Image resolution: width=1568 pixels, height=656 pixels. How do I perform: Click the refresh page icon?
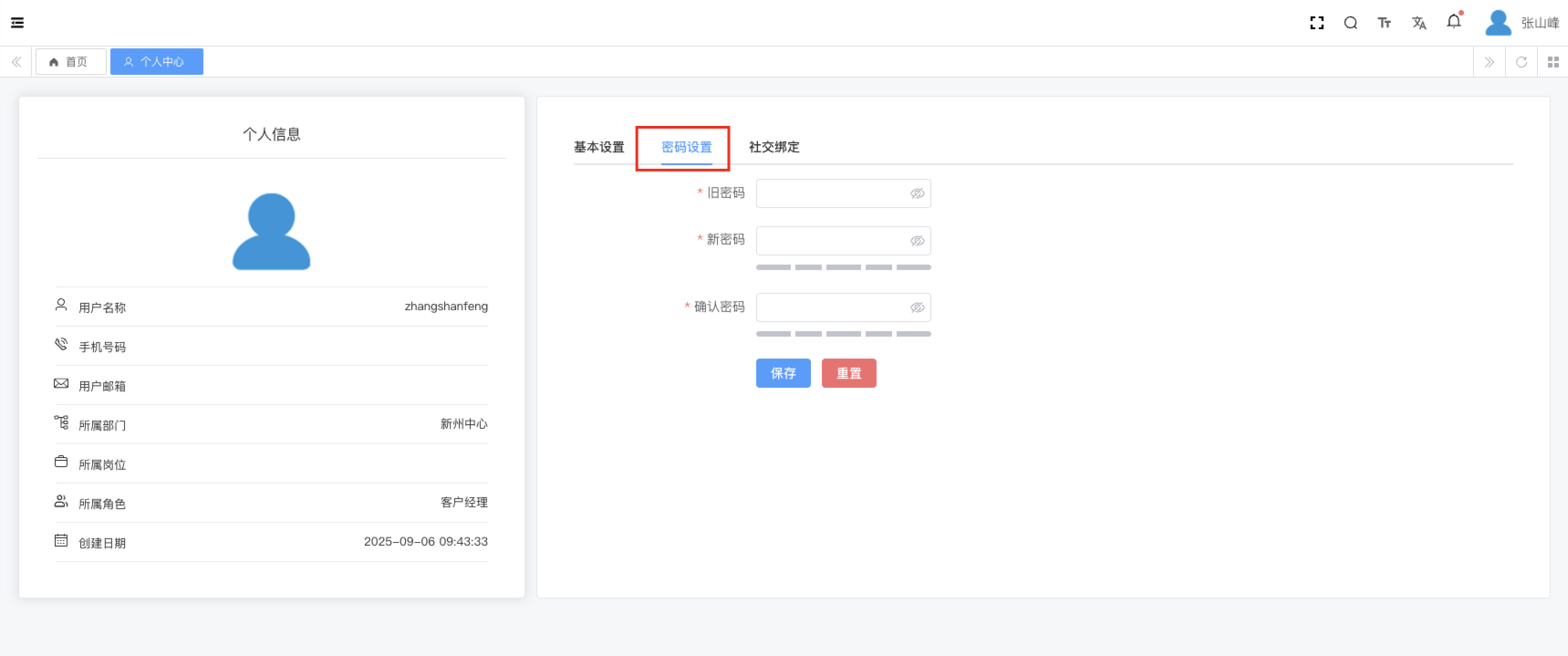1521,62
